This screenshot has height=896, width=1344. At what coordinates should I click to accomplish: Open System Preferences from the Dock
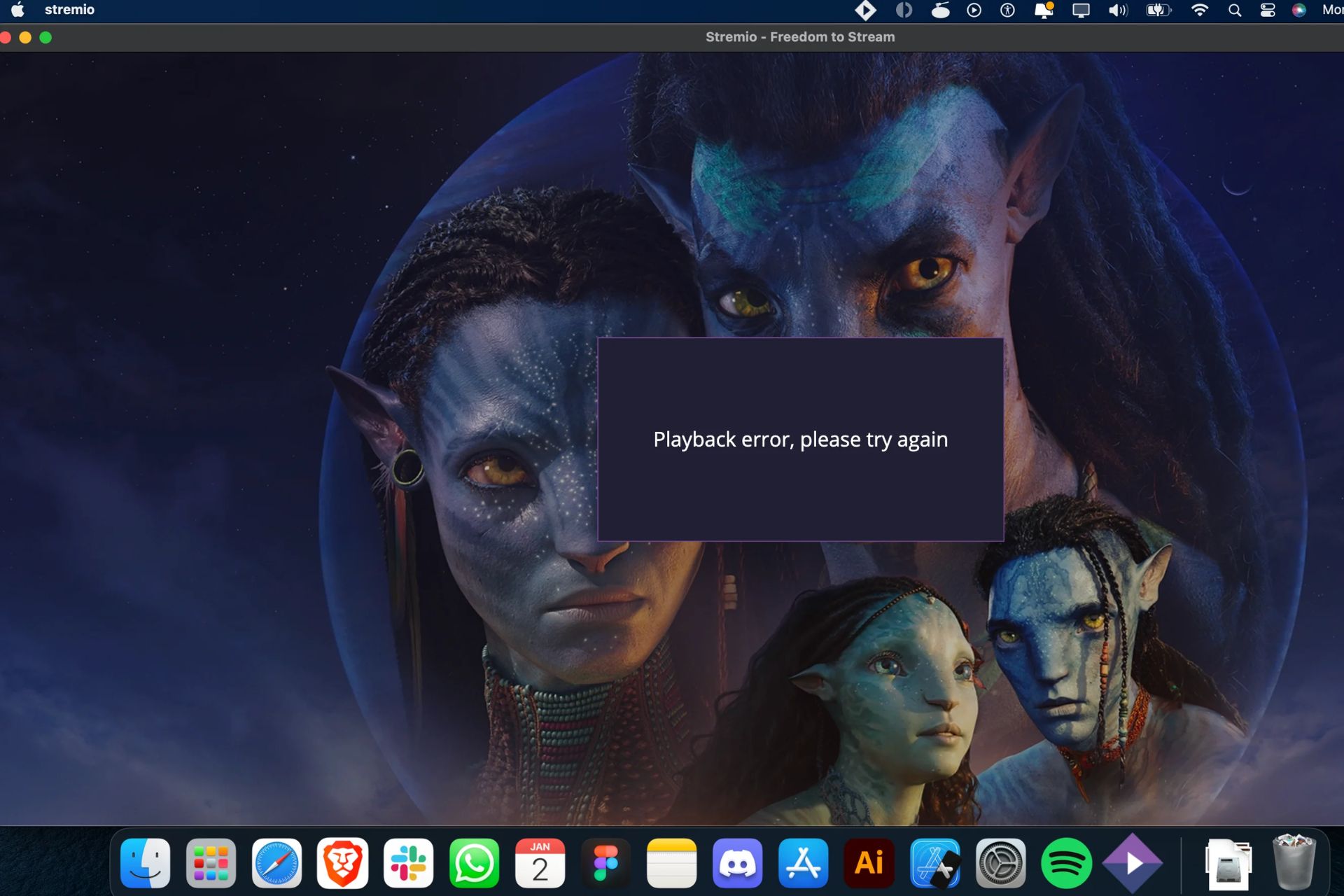(x=1000, y=863)
